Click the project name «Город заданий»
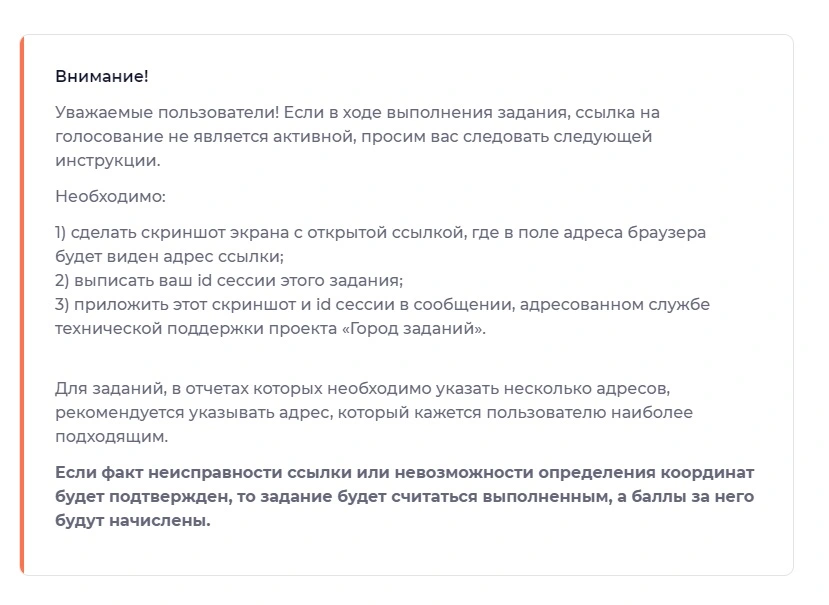Screen dimensions: 829x605 click(414, 328)
